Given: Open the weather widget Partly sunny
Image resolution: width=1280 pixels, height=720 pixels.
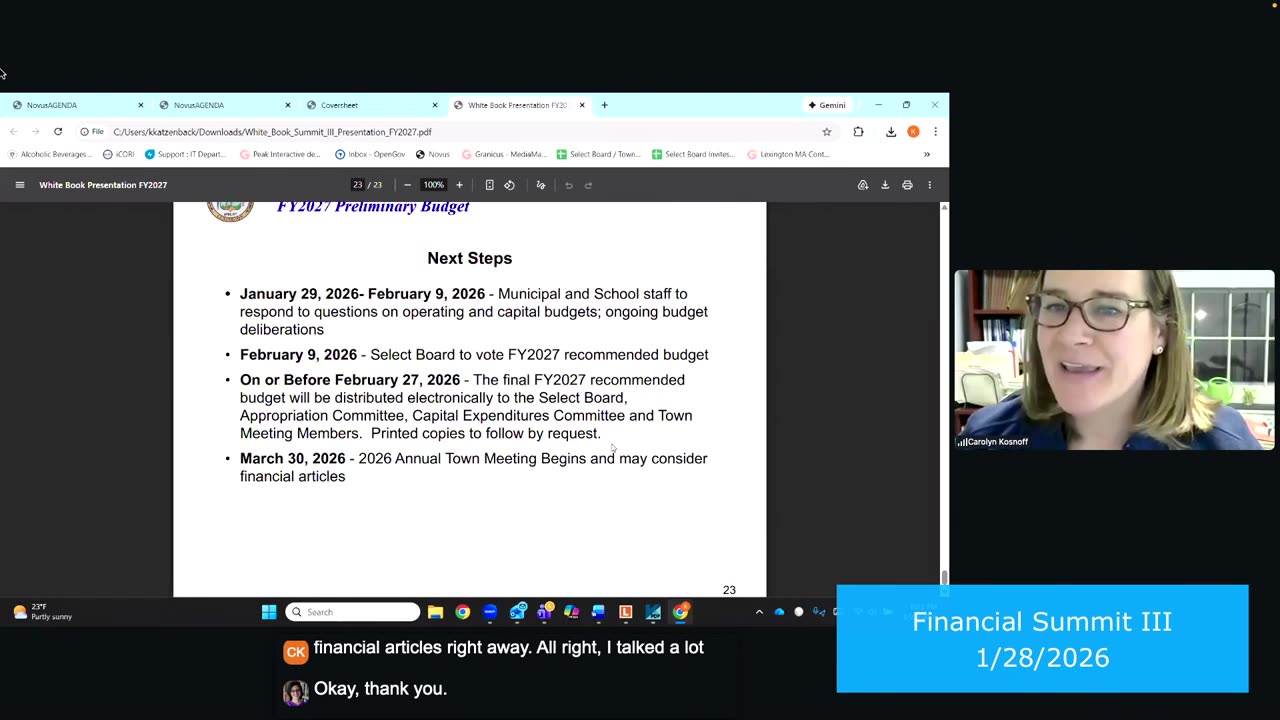Looking at the screenshot, I should tap(42, 612).
